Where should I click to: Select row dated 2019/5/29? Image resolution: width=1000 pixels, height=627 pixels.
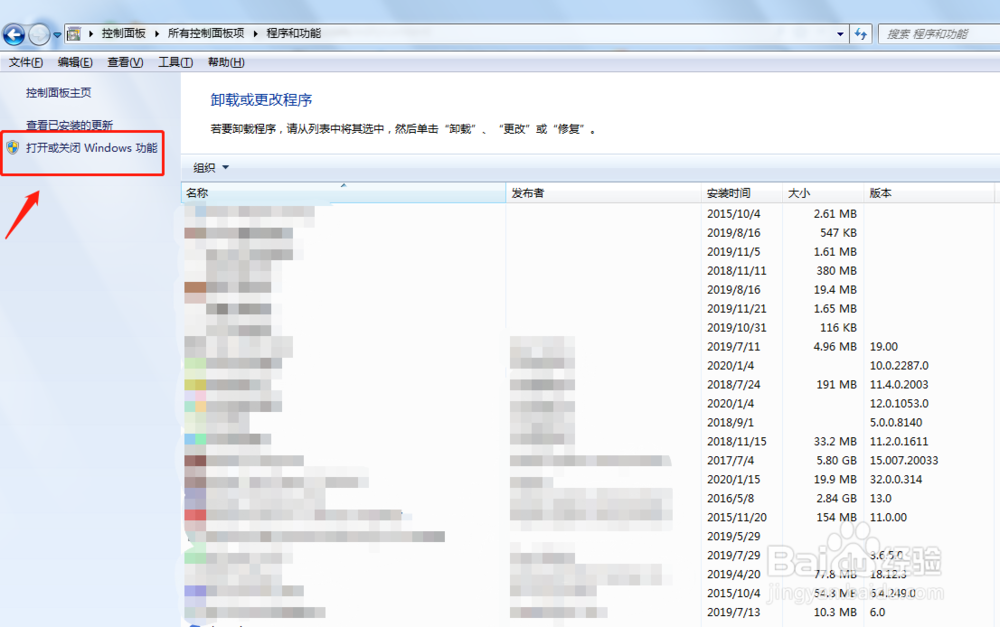(x=589, y=536)
